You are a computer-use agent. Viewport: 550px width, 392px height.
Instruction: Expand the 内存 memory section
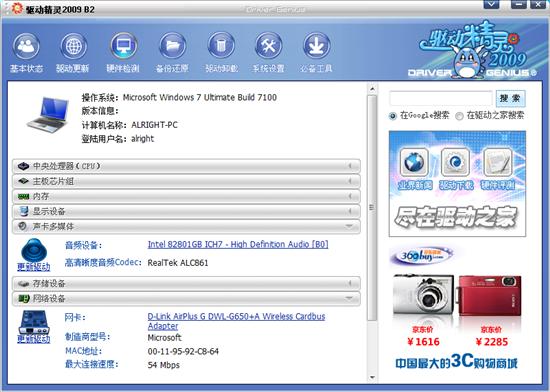click(186, 196)
